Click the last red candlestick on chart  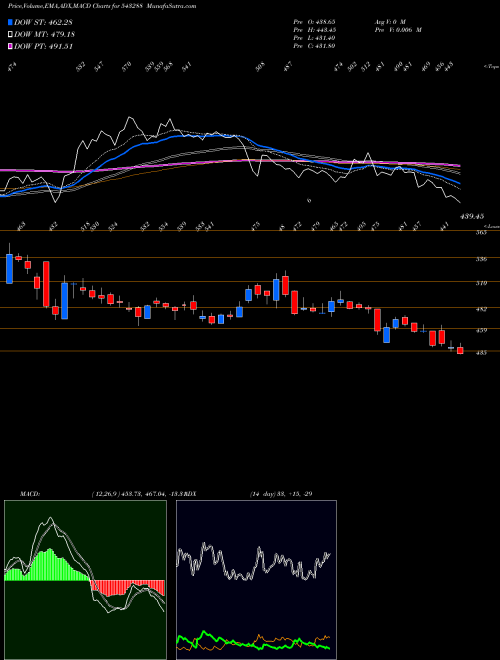pyautogui.click(x=460, y=351)
